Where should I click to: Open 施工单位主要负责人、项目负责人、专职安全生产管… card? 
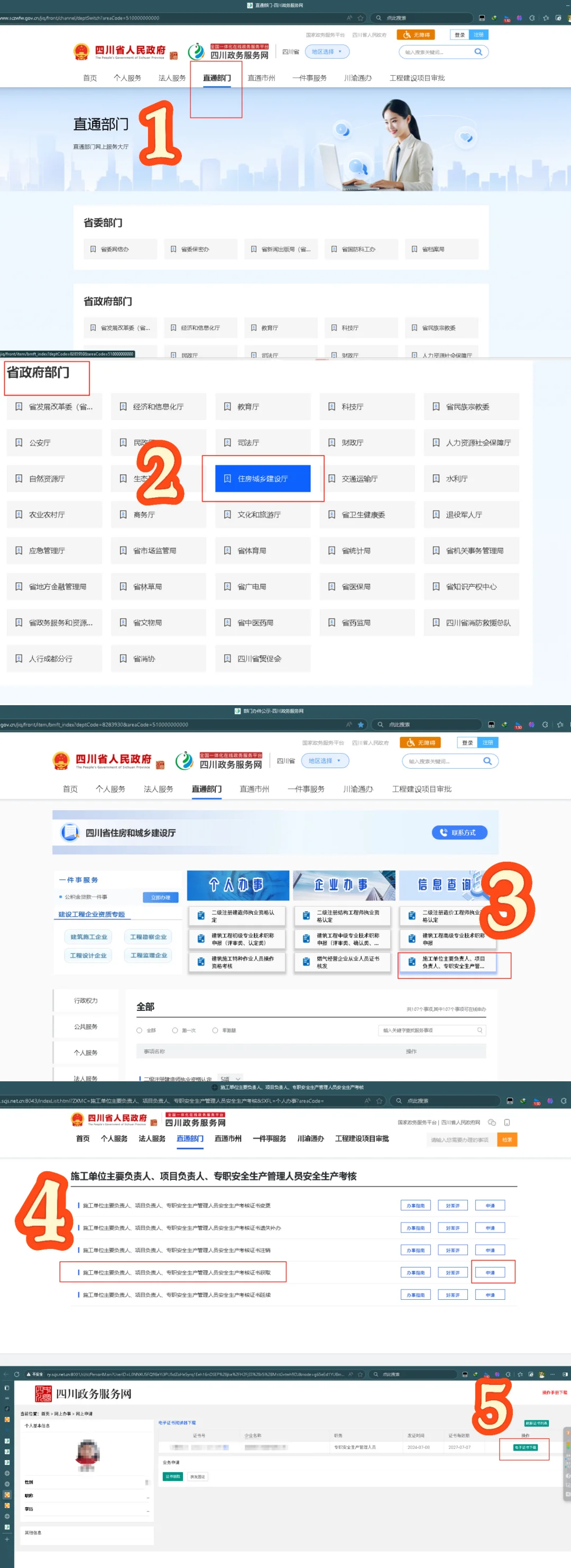coord(448,962)
